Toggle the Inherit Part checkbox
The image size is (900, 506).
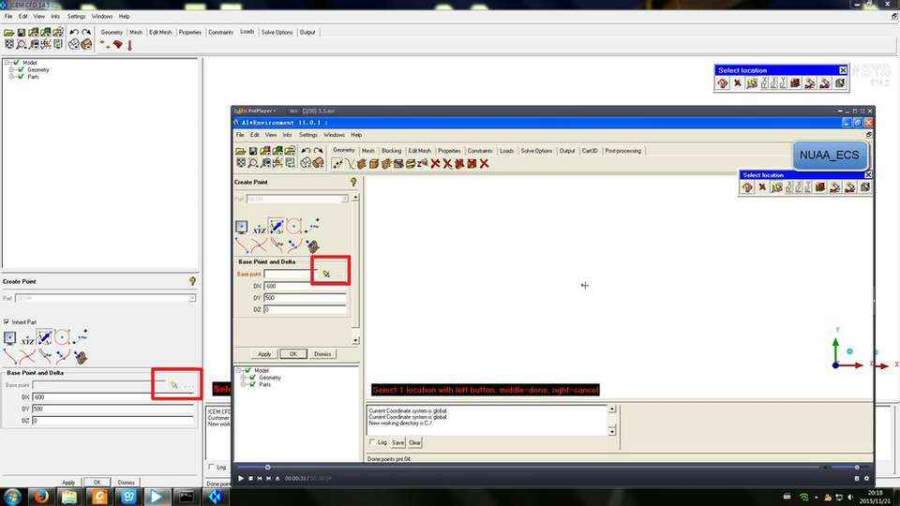coord(6,322)
